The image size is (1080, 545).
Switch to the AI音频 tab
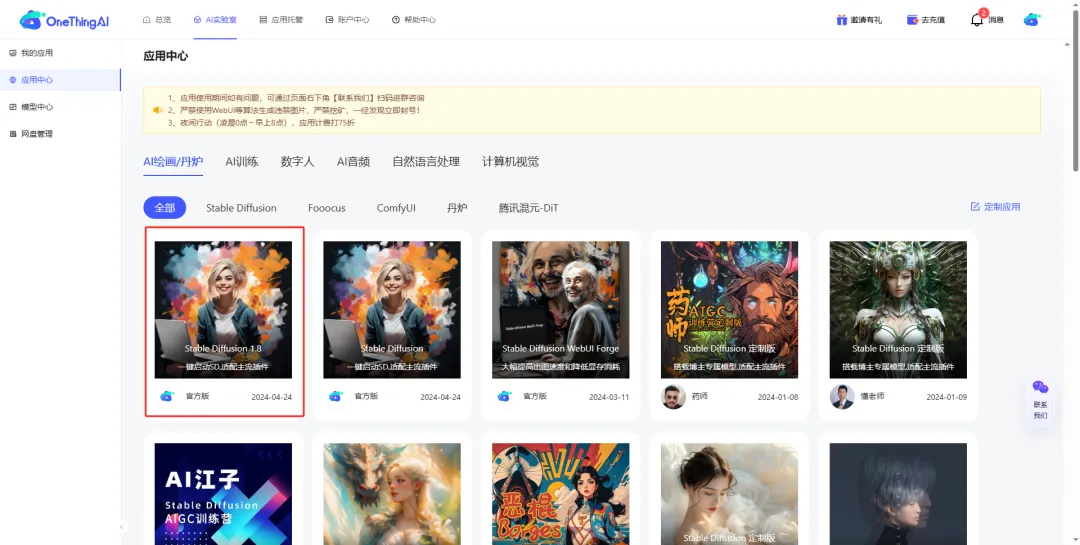pos(353,162)
